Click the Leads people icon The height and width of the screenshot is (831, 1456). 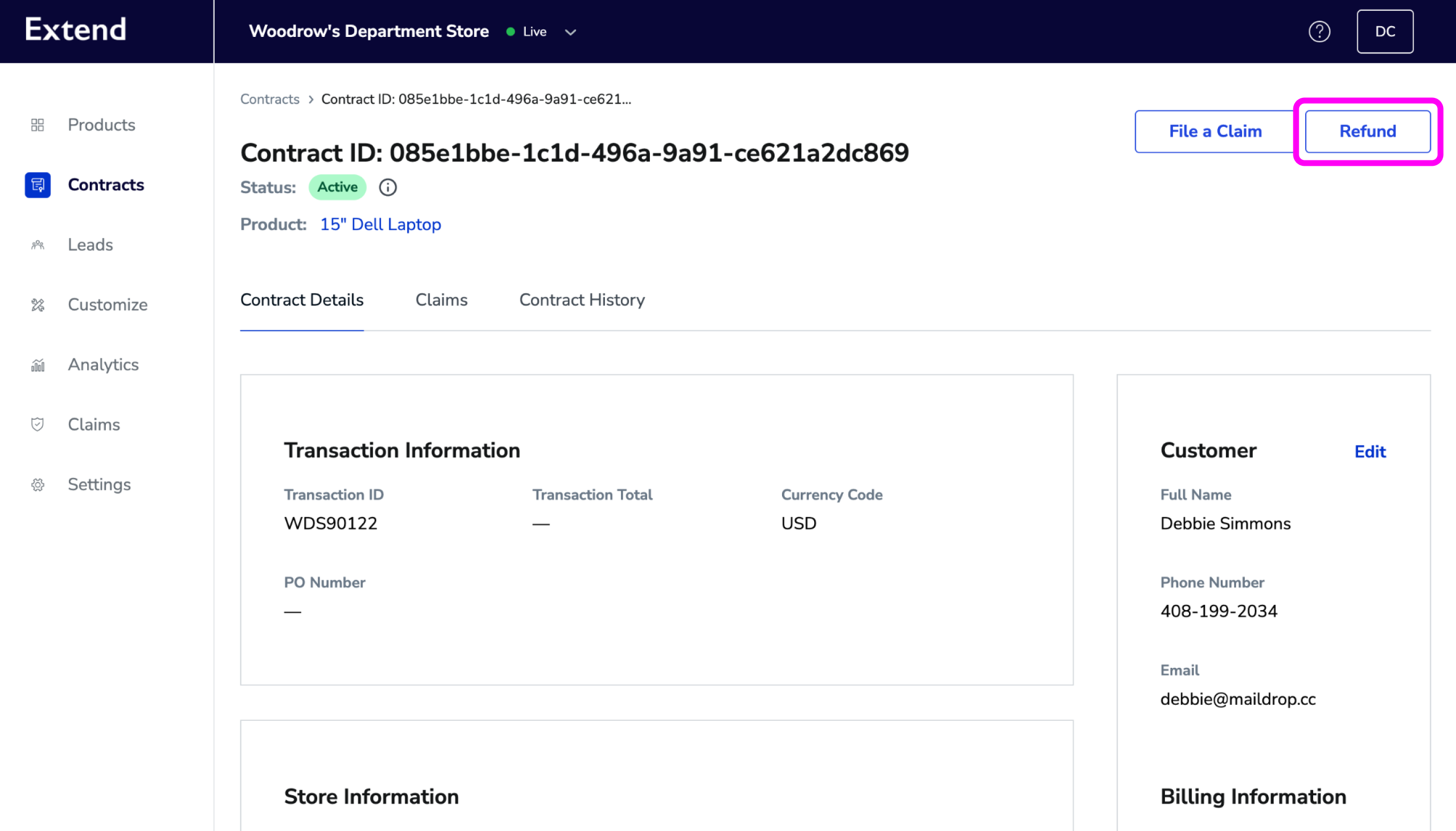point(37,245)
